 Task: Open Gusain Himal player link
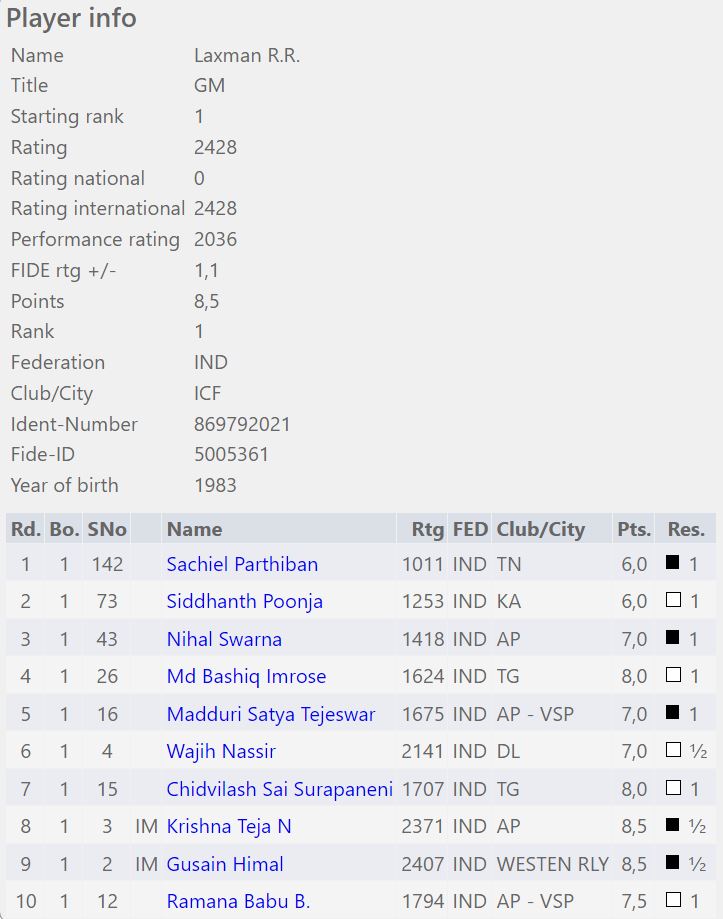225,864
